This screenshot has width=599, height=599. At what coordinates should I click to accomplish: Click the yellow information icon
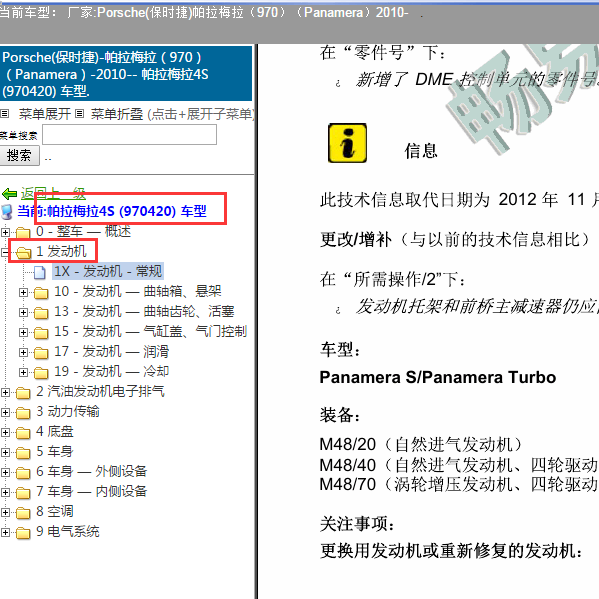coord(347,143)
